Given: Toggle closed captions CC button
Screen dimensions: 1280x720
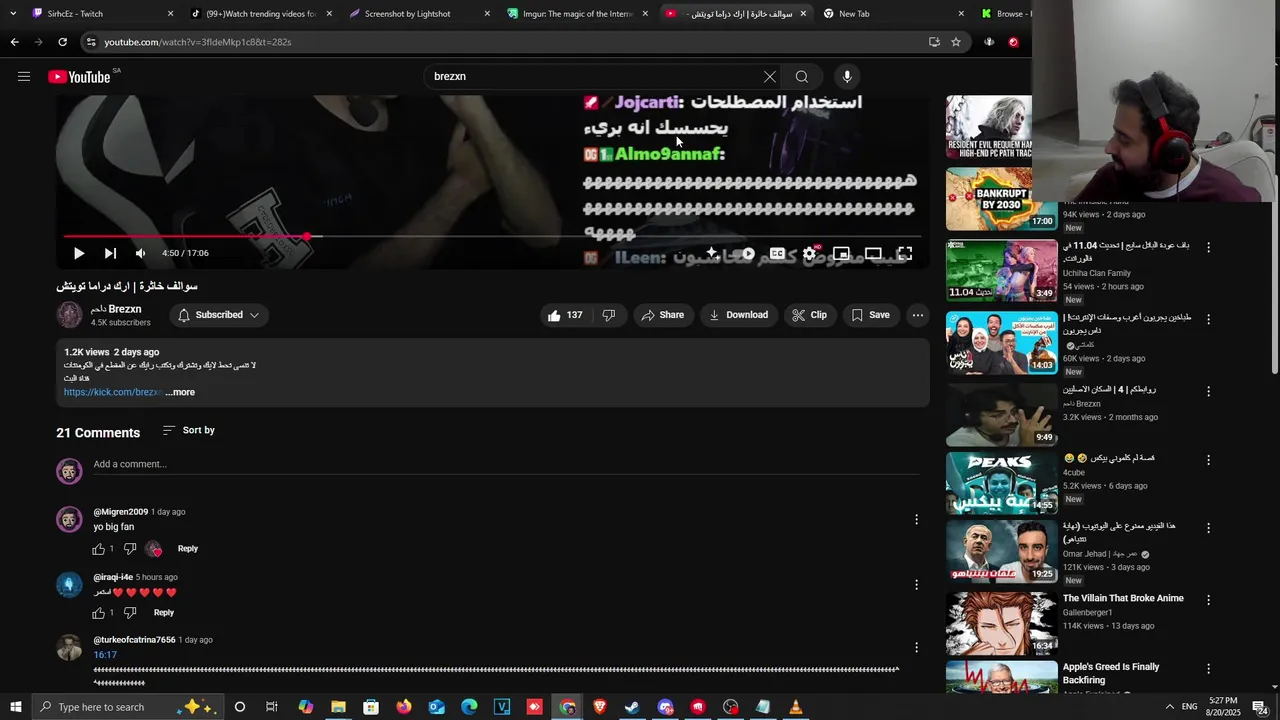Looking at the screenshot, I should pos(777,254).
